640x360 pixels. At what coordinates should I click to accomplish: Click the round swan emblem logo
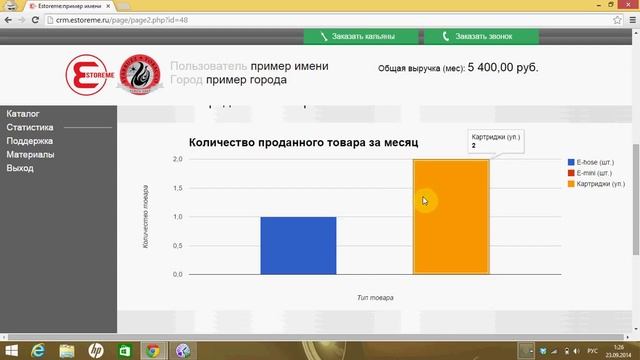(140, 75)
